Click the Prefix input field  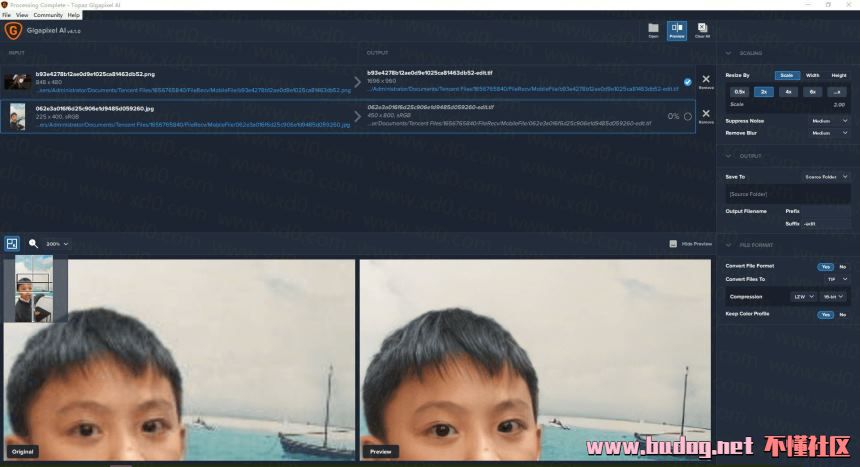point(826,211)
